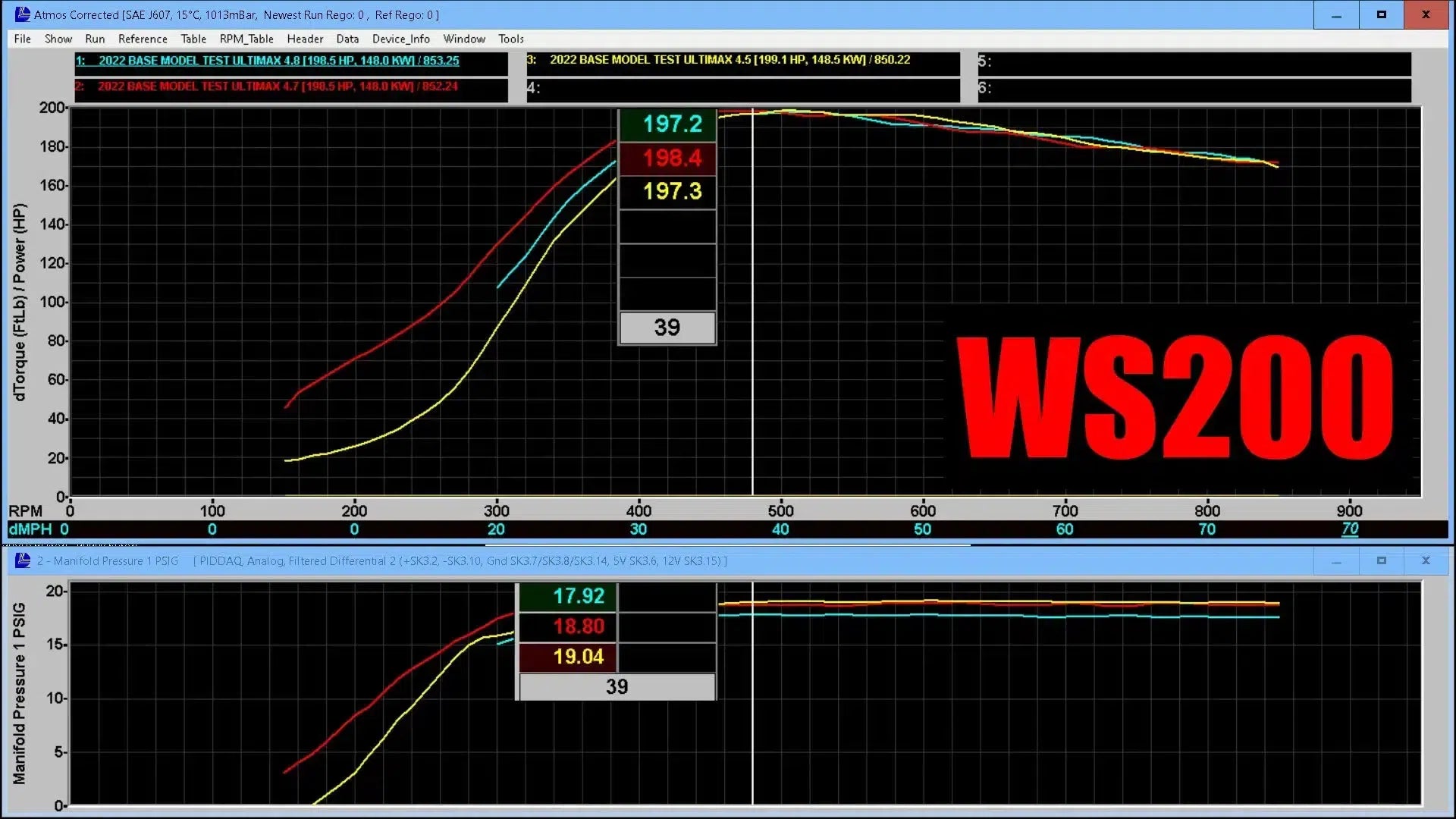Open the Device_Info menu
The width and height of the screenshot is (1456, 819).
coord(400,39)
